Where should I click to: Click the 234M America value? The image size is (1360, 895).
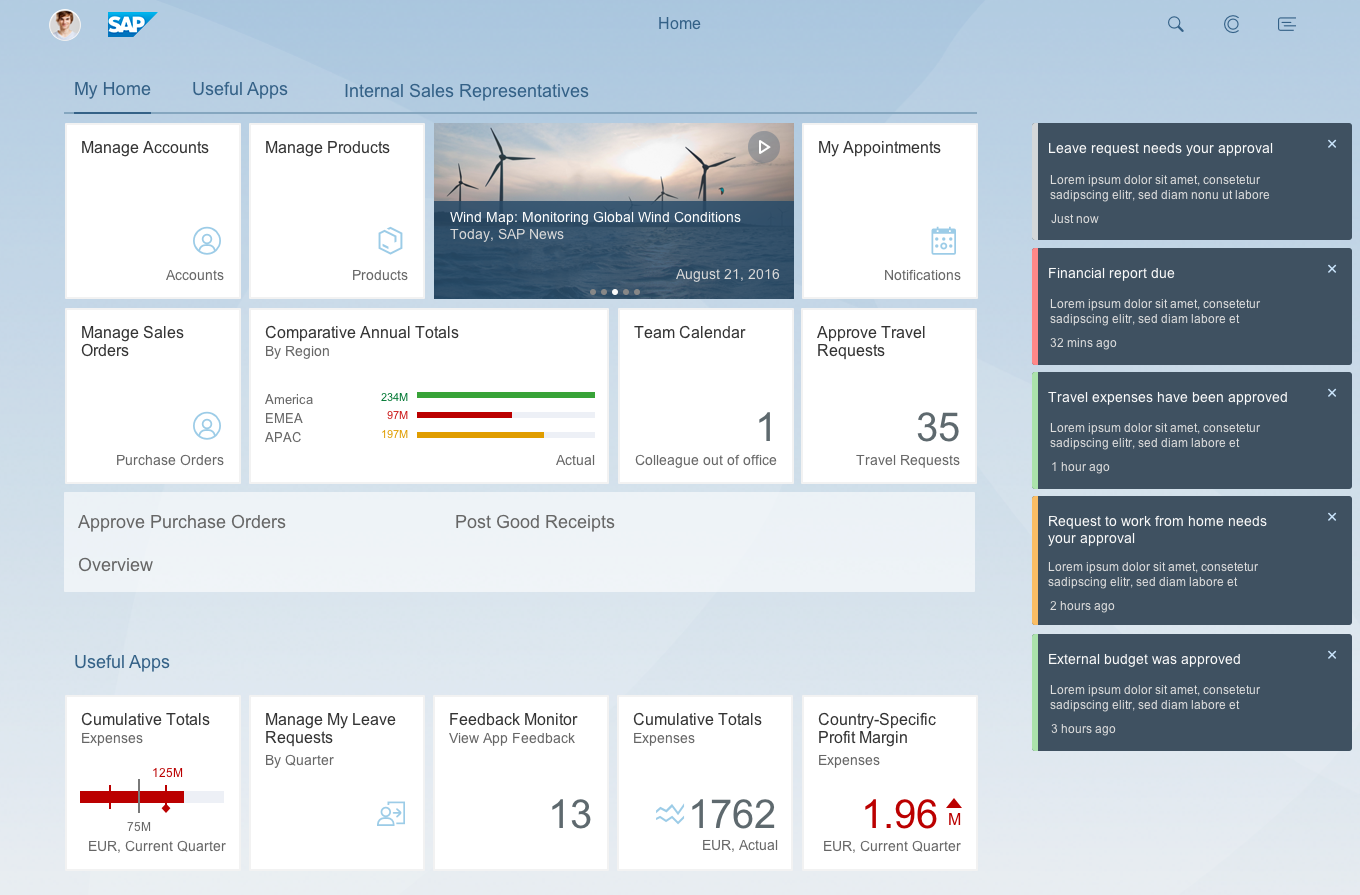(394, 397)
